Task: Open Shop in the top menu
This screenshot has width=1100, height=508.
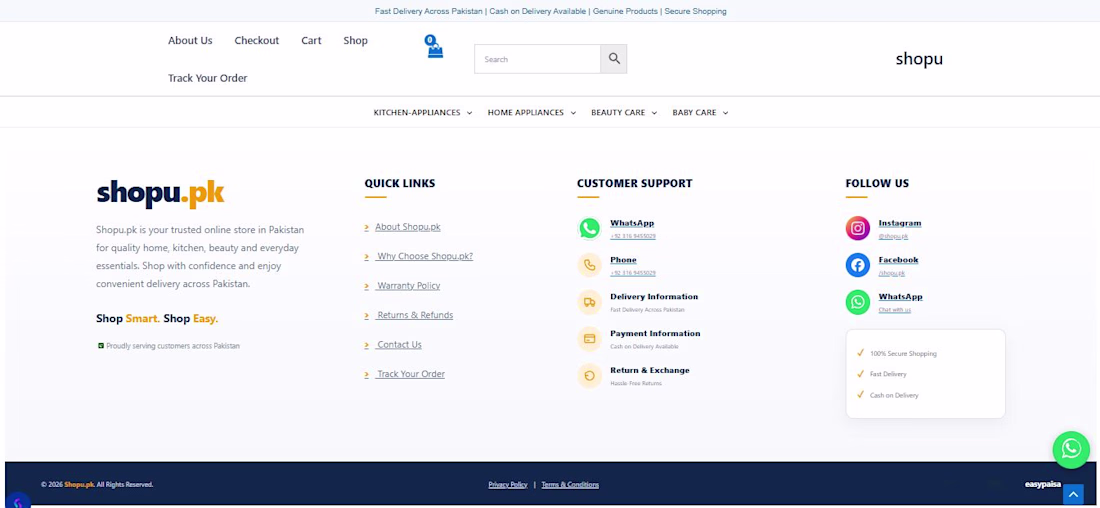Action: 356,41
